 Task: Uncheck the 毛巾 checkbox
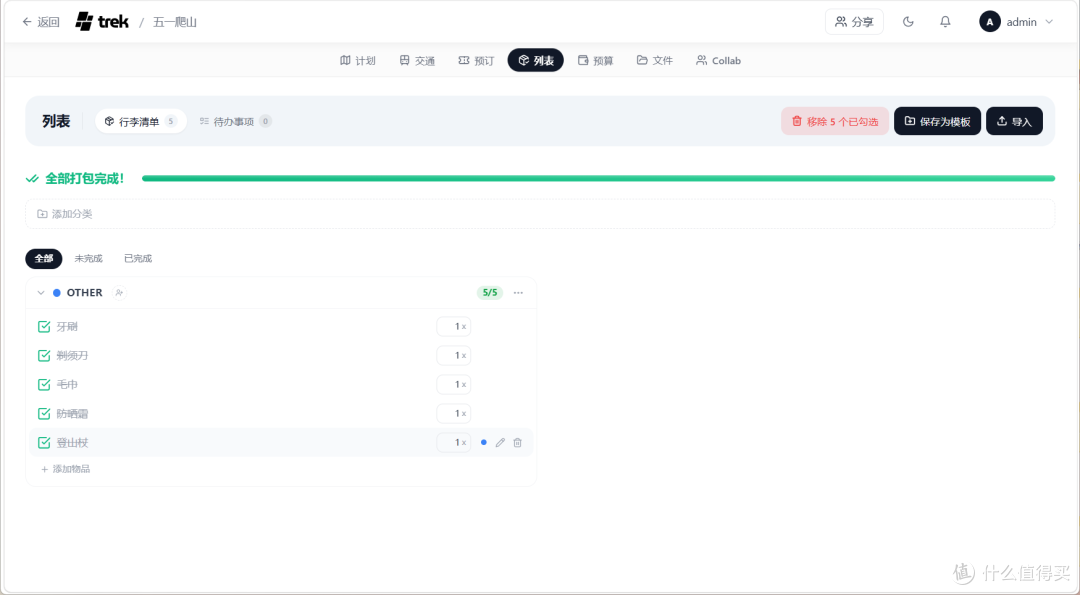44,384
